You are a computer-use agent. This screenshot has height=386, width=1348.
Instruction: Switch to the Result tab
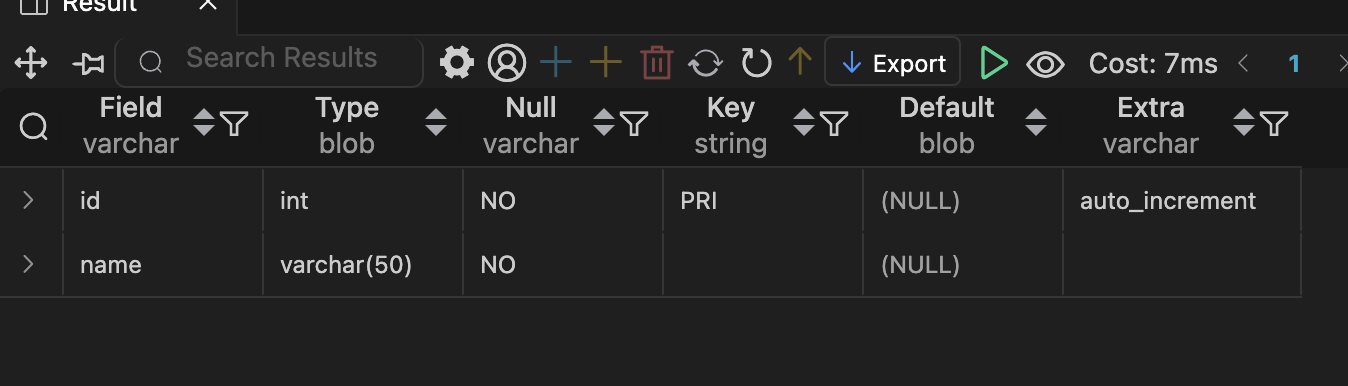click(x=99, y=5)
